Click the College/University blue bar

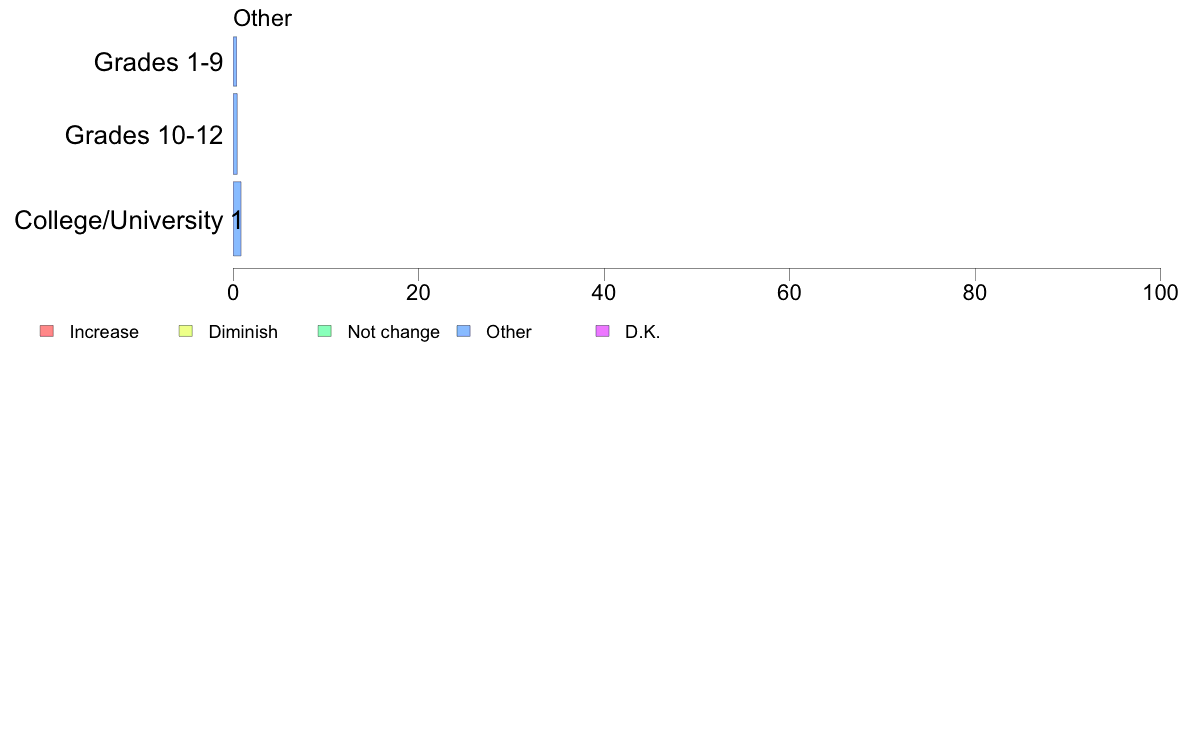coord(237,219)
